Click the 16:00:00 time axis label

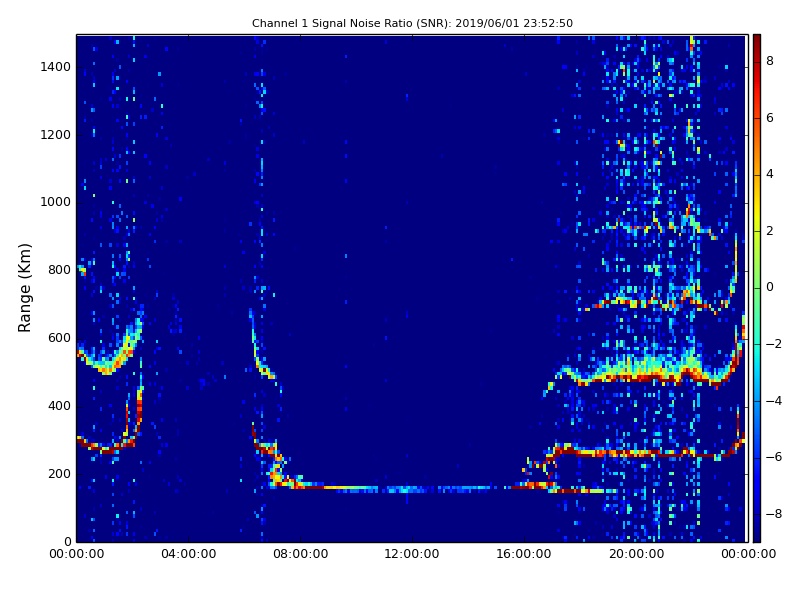[524, 554]
